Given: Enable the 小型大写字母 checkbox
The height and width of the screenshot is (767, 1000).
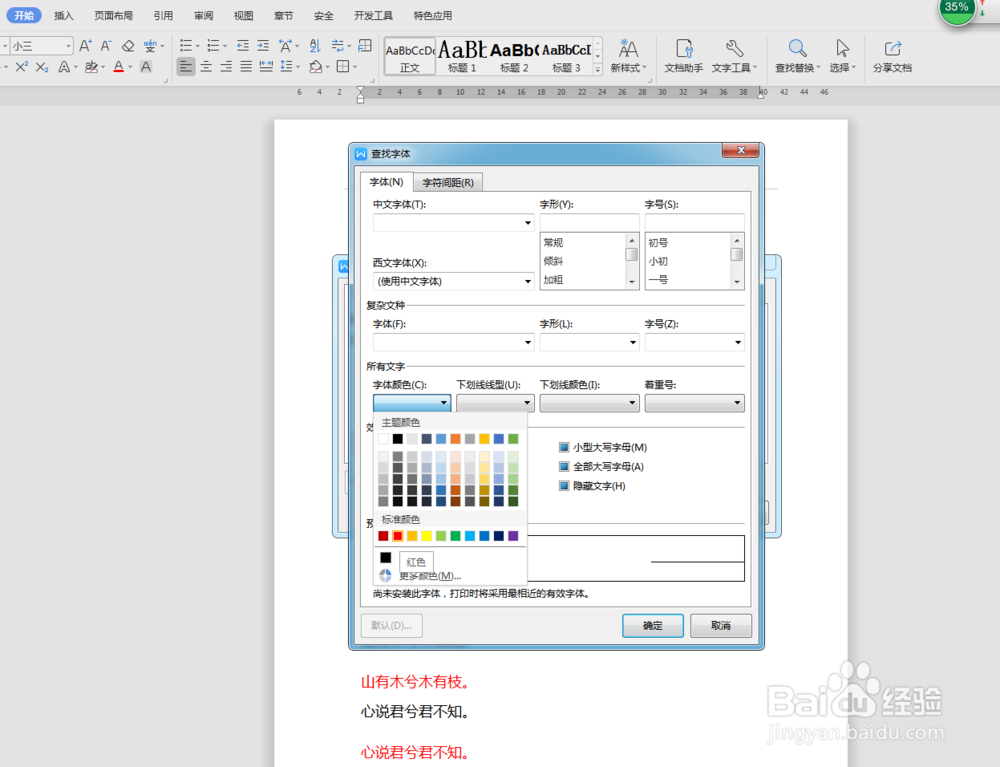Looking at the screenshot, I should pyautogui.click(x=563, y=448).
